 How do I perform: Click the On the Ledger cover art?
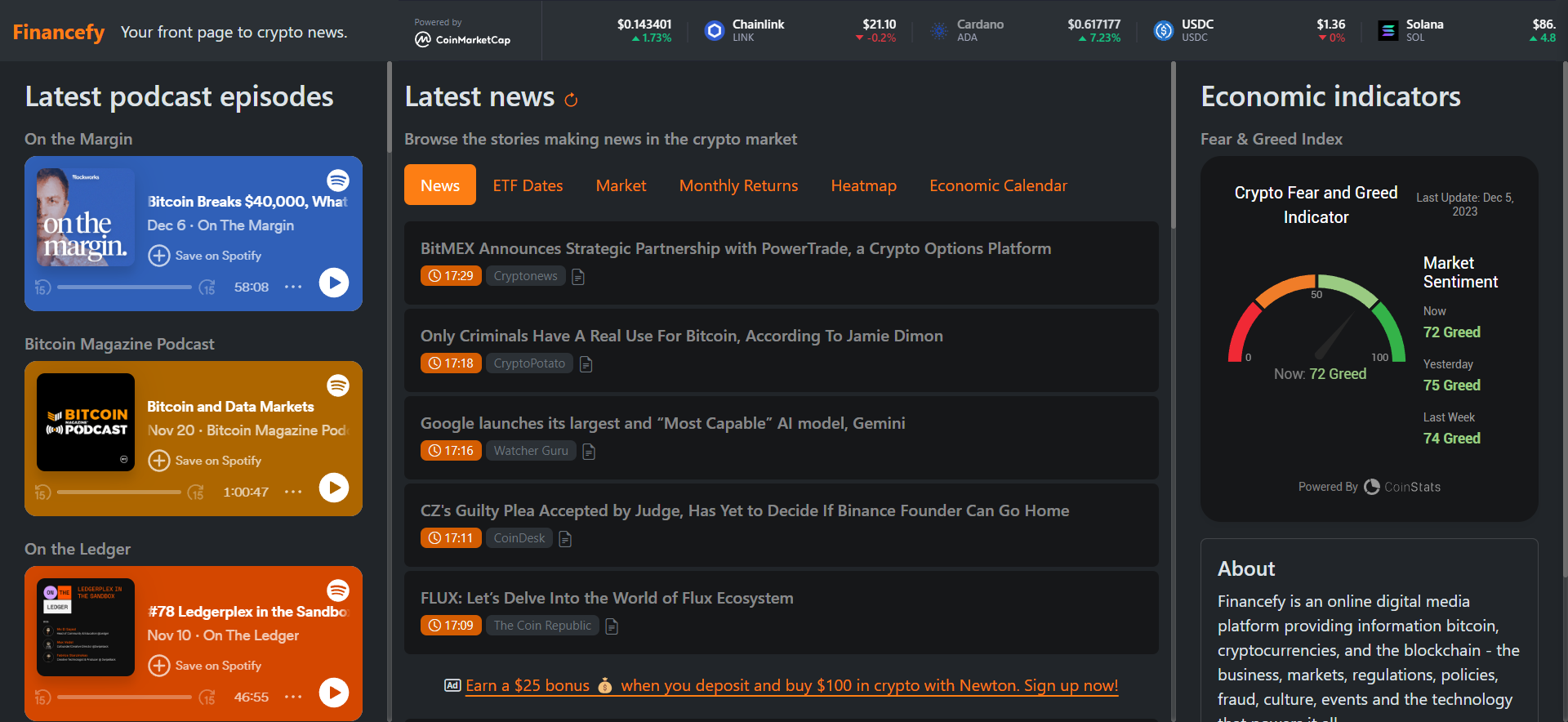click(x=86, y=627)
